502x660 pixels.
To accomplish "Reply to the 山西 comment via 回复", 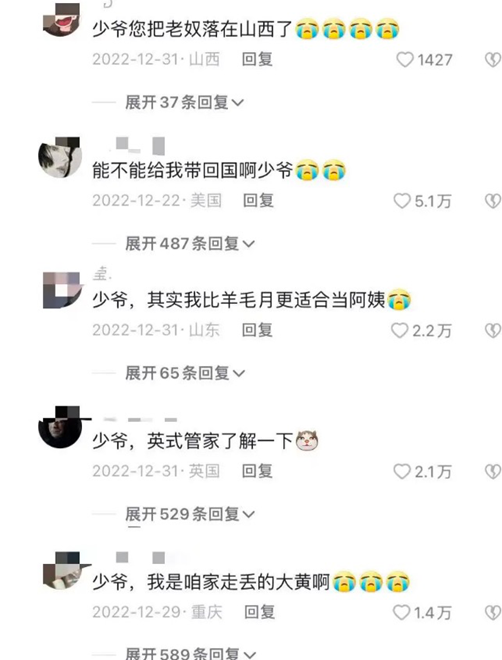I will pyautogui.click(x=257, y=59).
